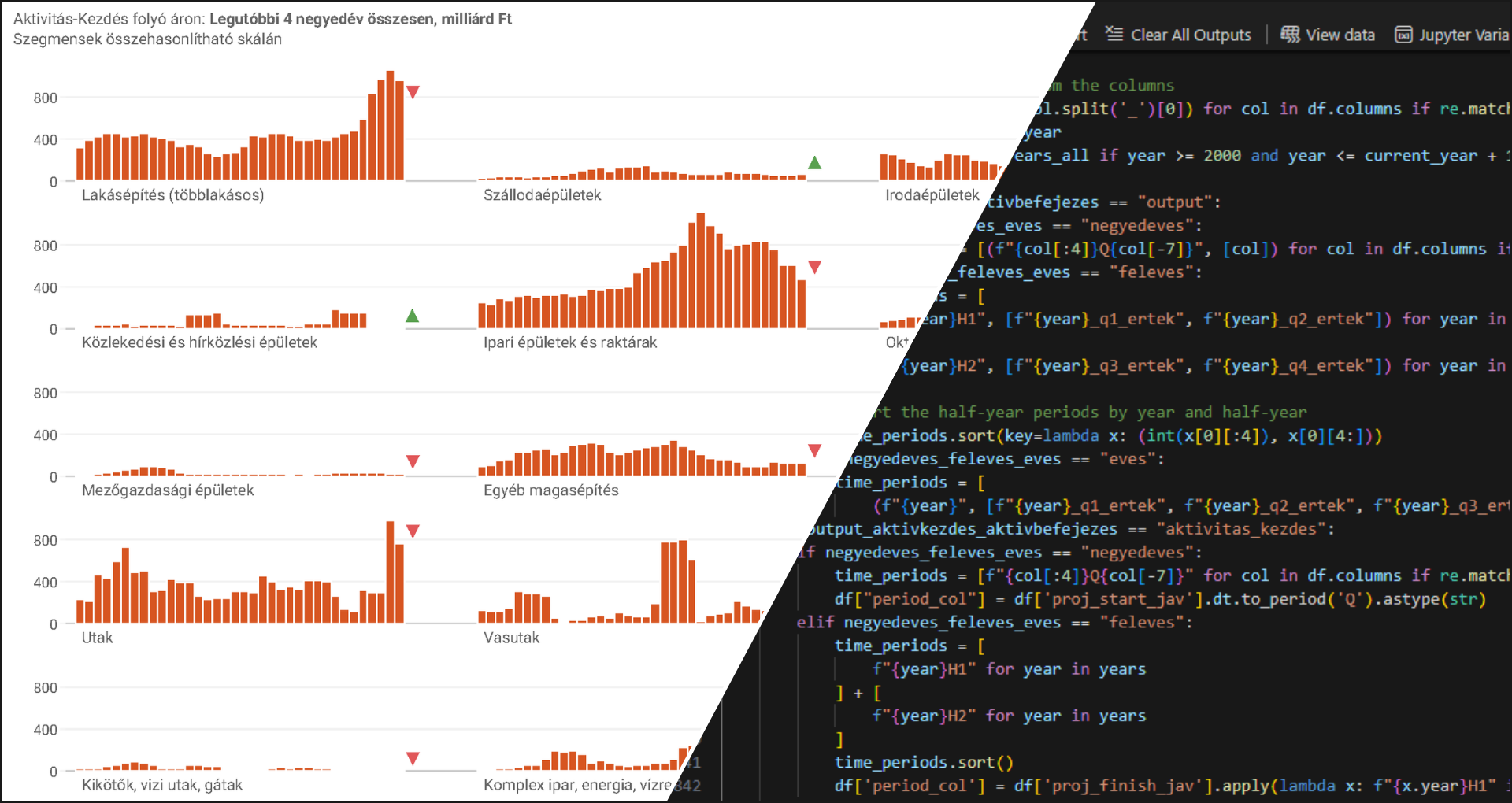This screenshot has width=1512, height=803.
Task: Place cursor on 'elif negyedeves_feleves_eves == "feleves"' line
Action: click(994, 622)
